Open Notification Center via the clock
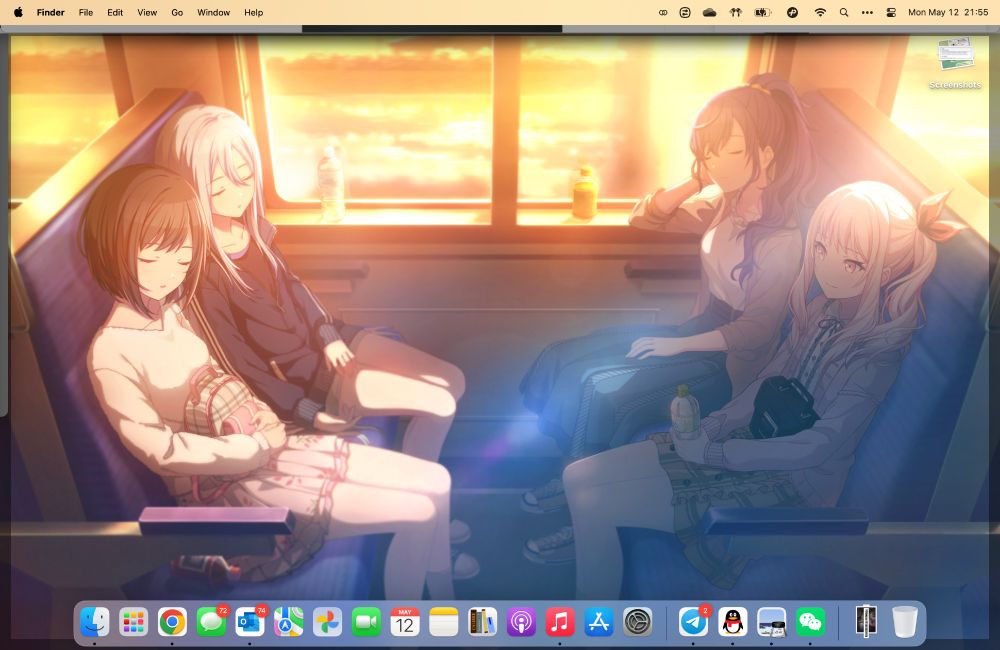Image resolution: width=1000 pixels, height=650 pixels. coord(948,12)
